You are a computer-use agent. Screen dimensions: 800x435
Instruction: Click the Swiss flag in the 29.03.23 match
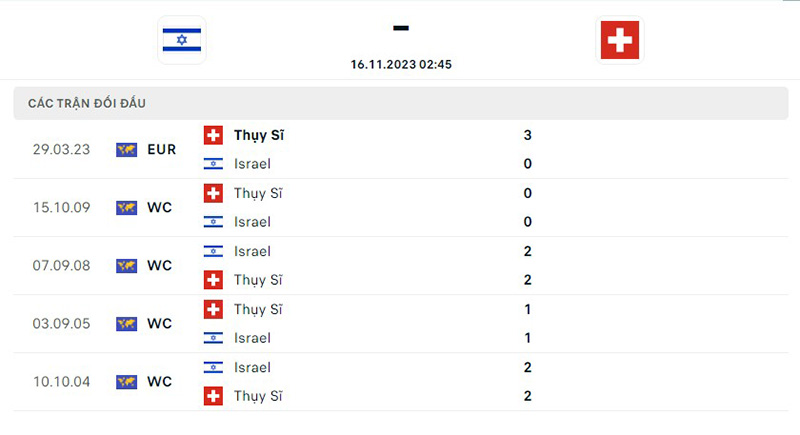213,135
